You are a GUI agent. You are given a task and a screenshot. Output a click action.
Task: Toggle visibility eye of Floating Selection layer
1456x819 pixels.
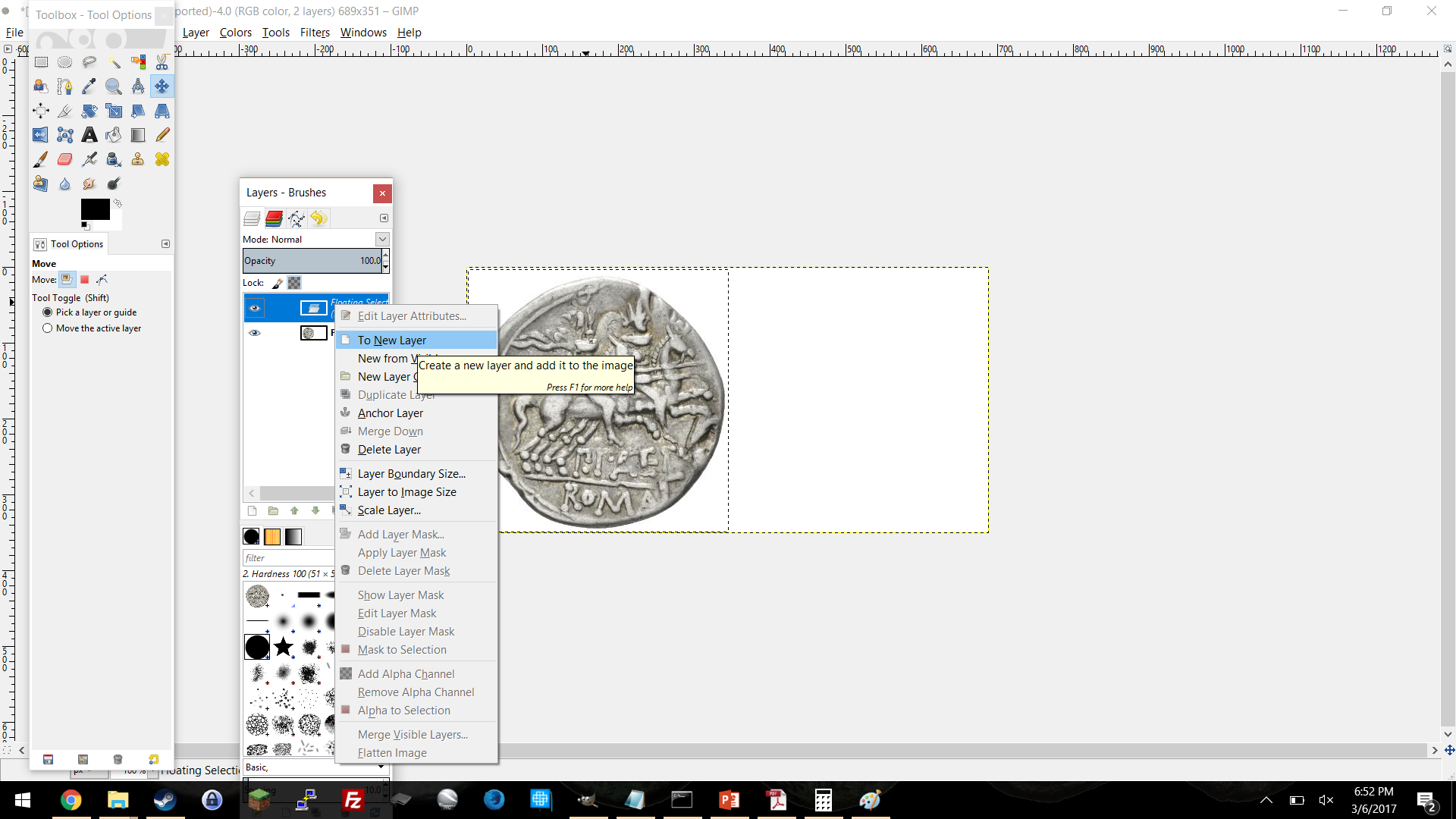[255, 308]
